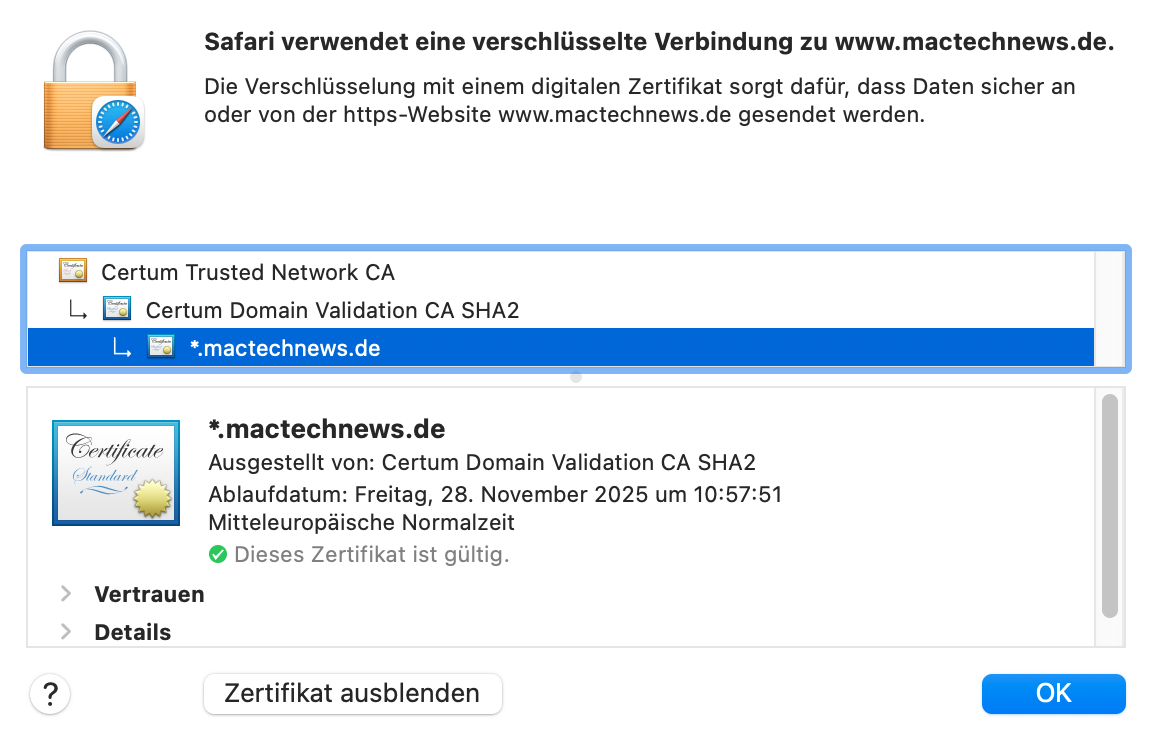Click Zertifikat ausblenden button
The width and height of the screenshot is (1154, 734).
click(x=353, y=694)
